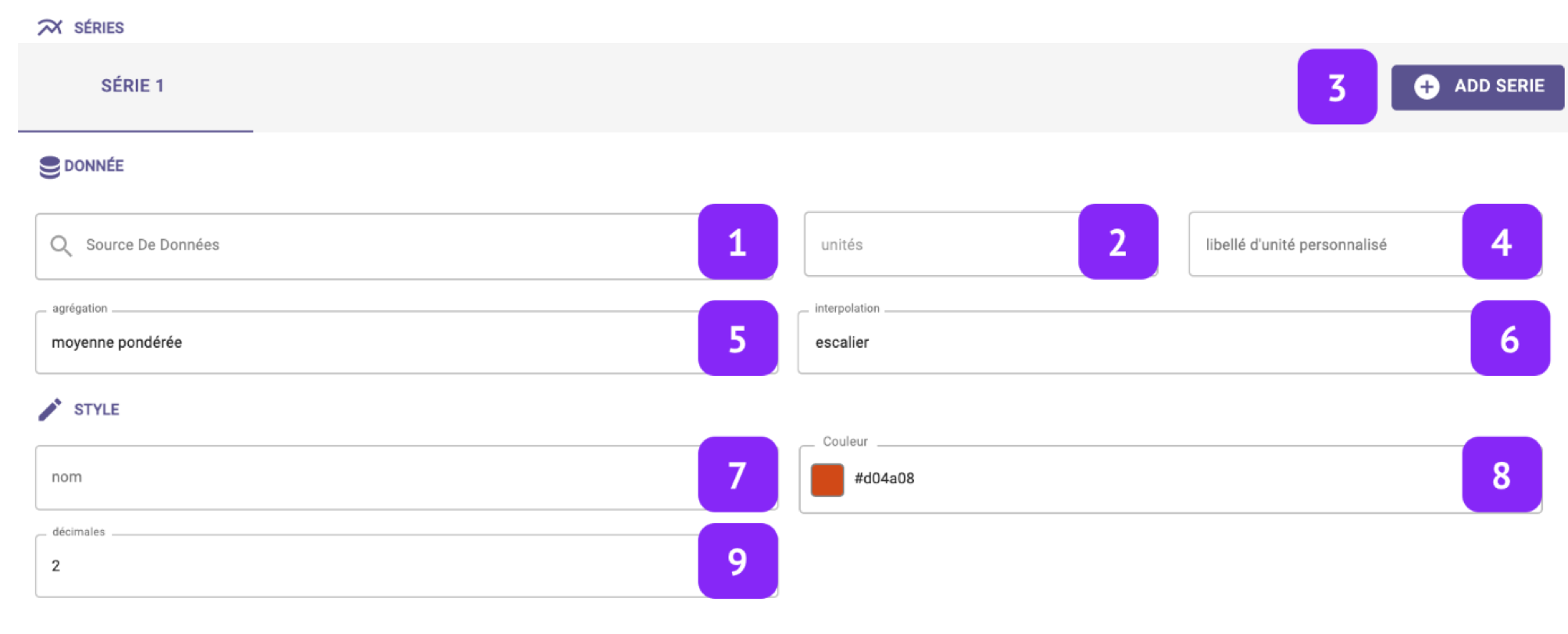Click the nom input field
Screen dimensions: 1568x634
click(x=367, y=478)
